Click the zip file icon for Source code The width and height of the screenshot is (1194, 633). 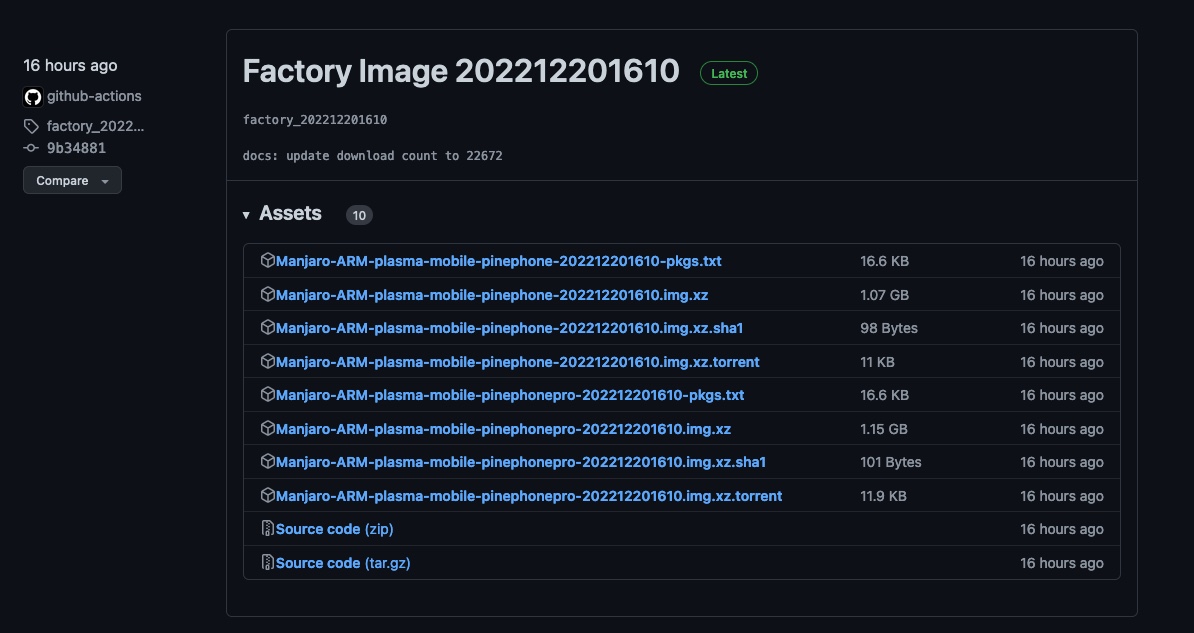coord(267,529)
